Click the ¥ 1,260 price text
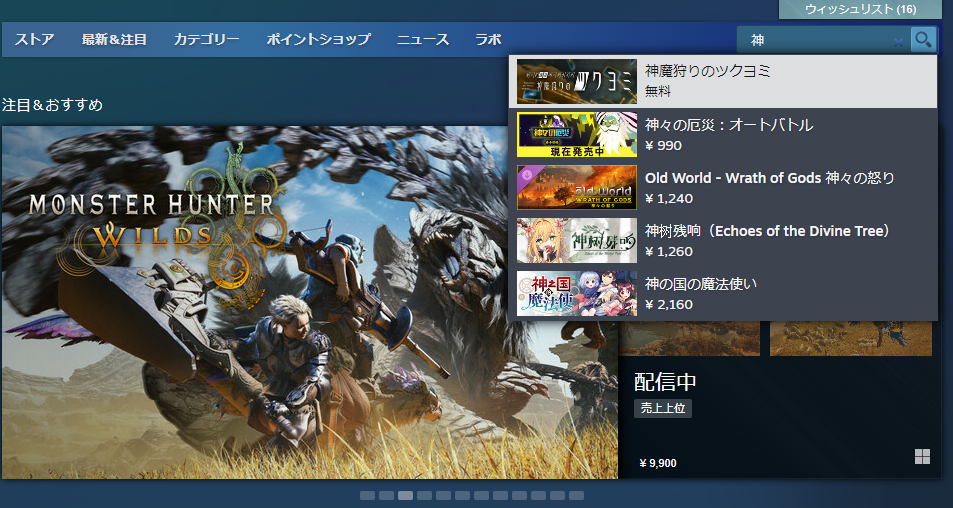 tap(669, 252)
